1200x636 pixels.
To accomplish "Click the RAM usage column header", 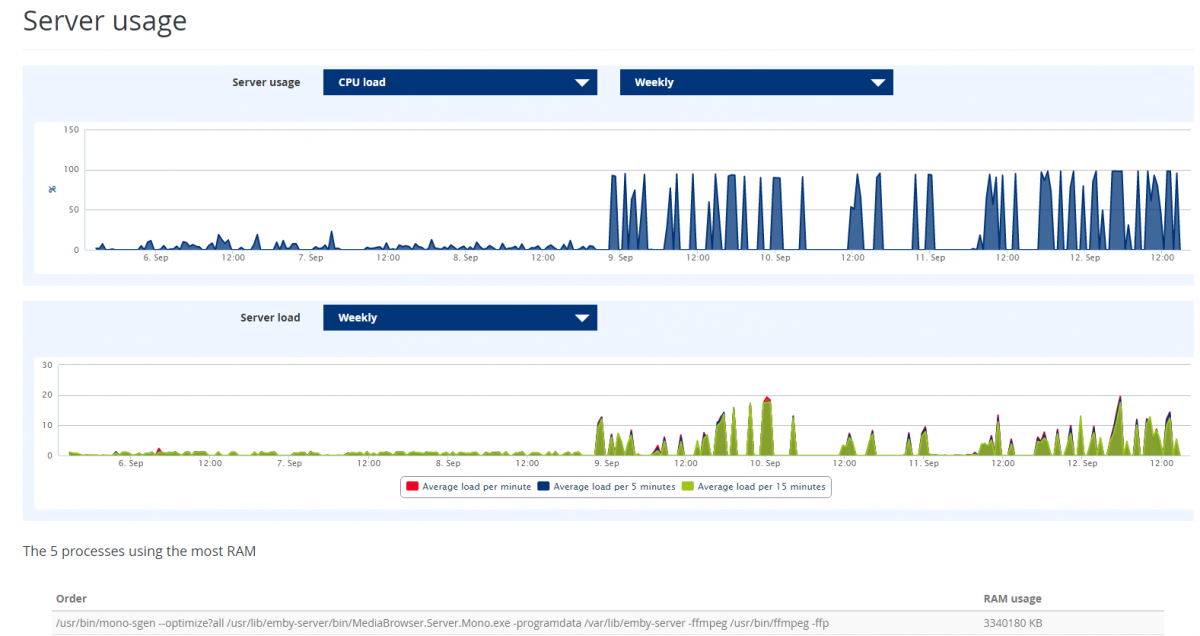I will (1012, 599).
